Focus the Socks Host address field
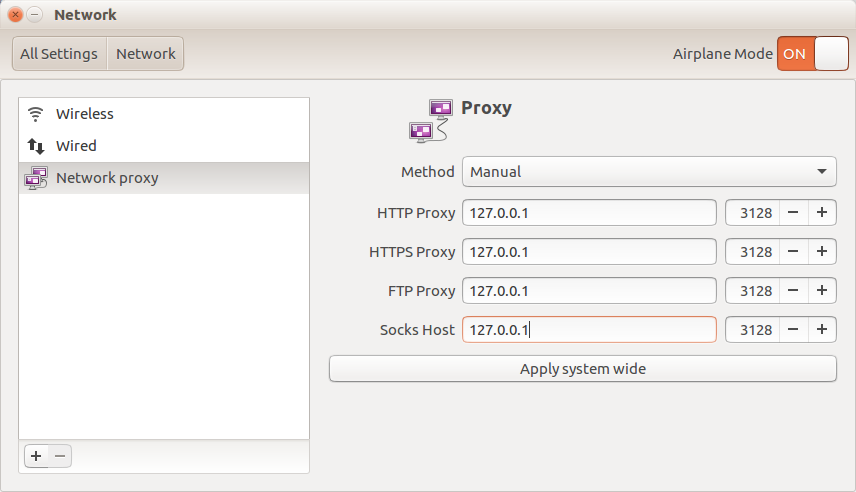Viewport: 856px width, 492px height. (589, 330)
